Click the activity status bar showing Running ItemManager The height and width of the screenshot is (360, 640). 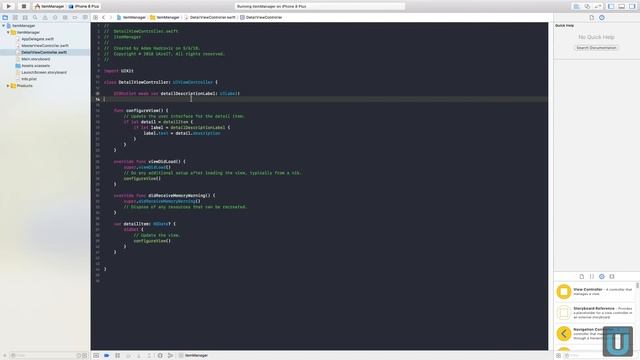(320, 7)
